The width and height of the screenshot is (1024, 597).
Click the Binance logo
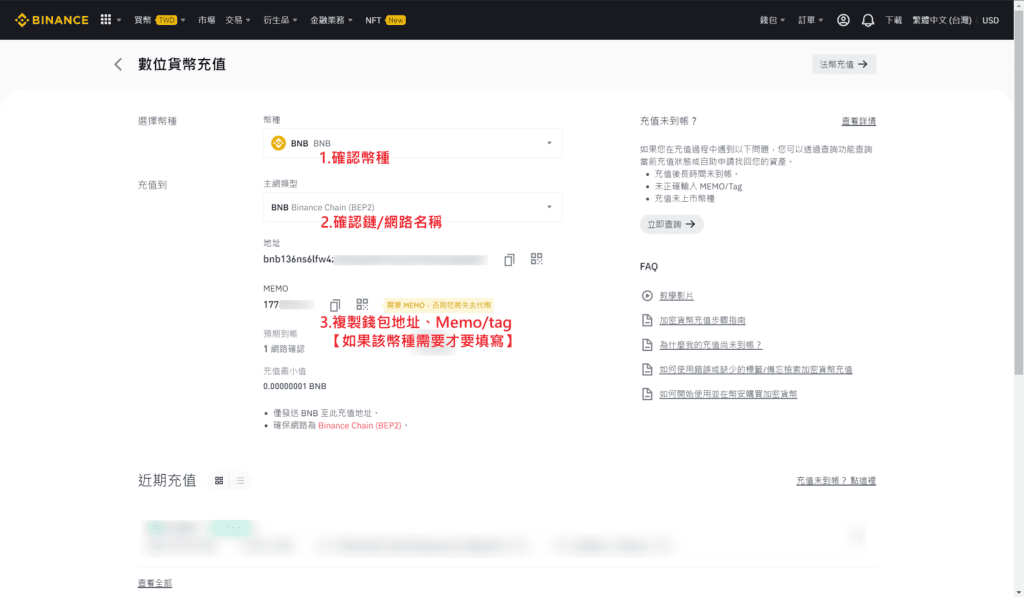52,20
